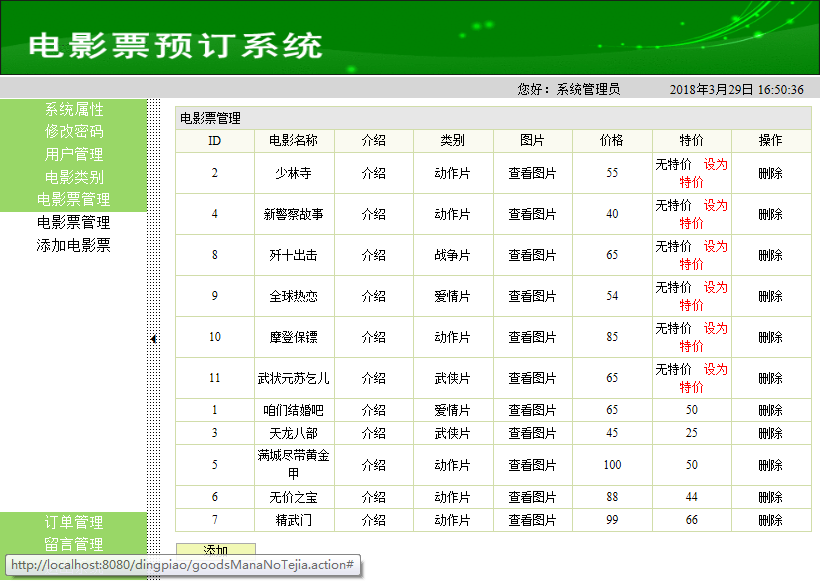View 查看图片 for 无价之宝
The width and height of the screenshot is (820, 581).
tap(532, 497)
